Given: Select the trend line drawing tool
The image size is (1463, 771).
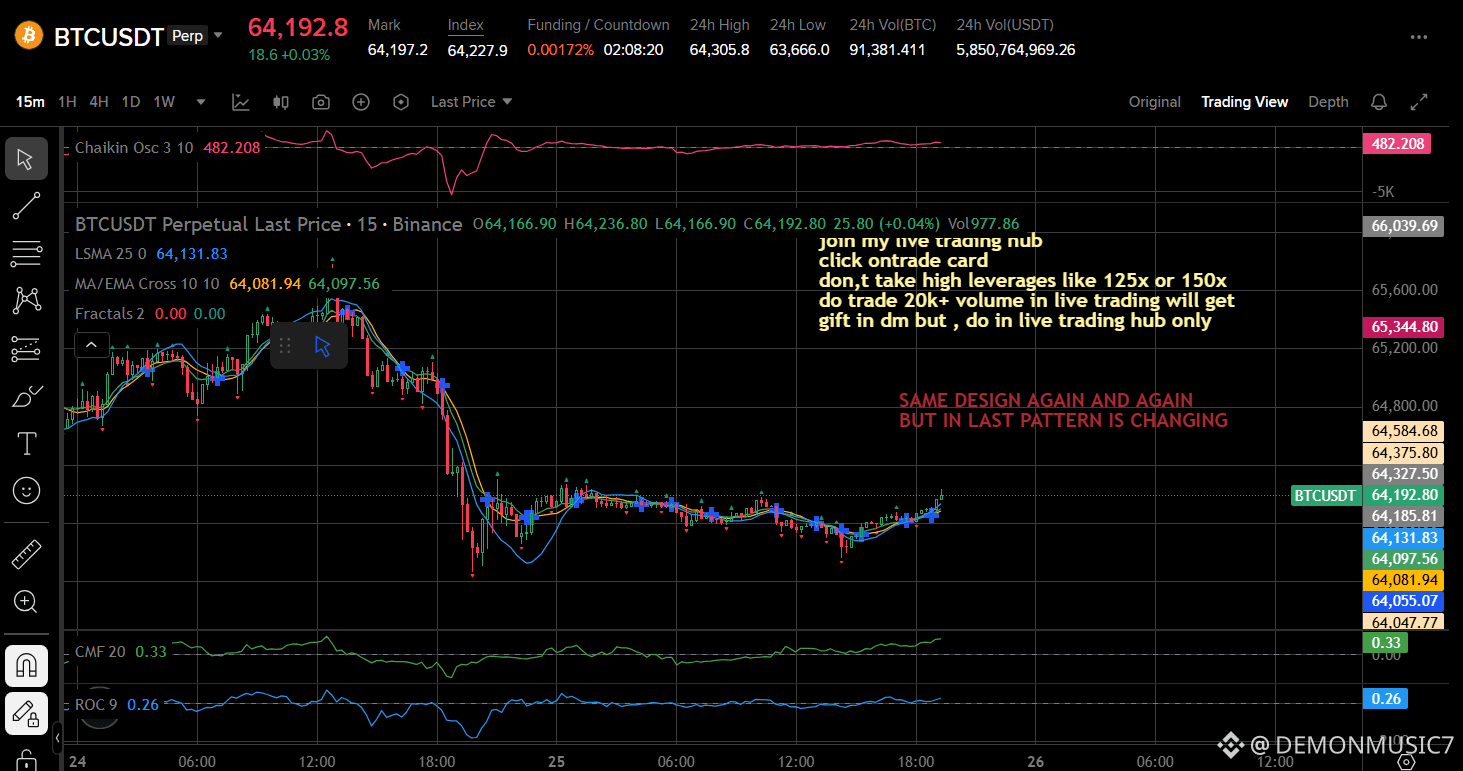Looking at the screenshot, I should [x=26, y=206].
